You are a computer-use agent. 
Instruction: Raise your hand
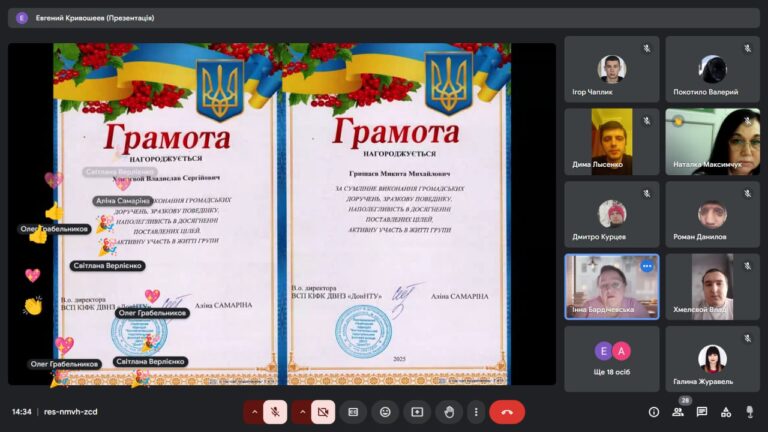449,412
